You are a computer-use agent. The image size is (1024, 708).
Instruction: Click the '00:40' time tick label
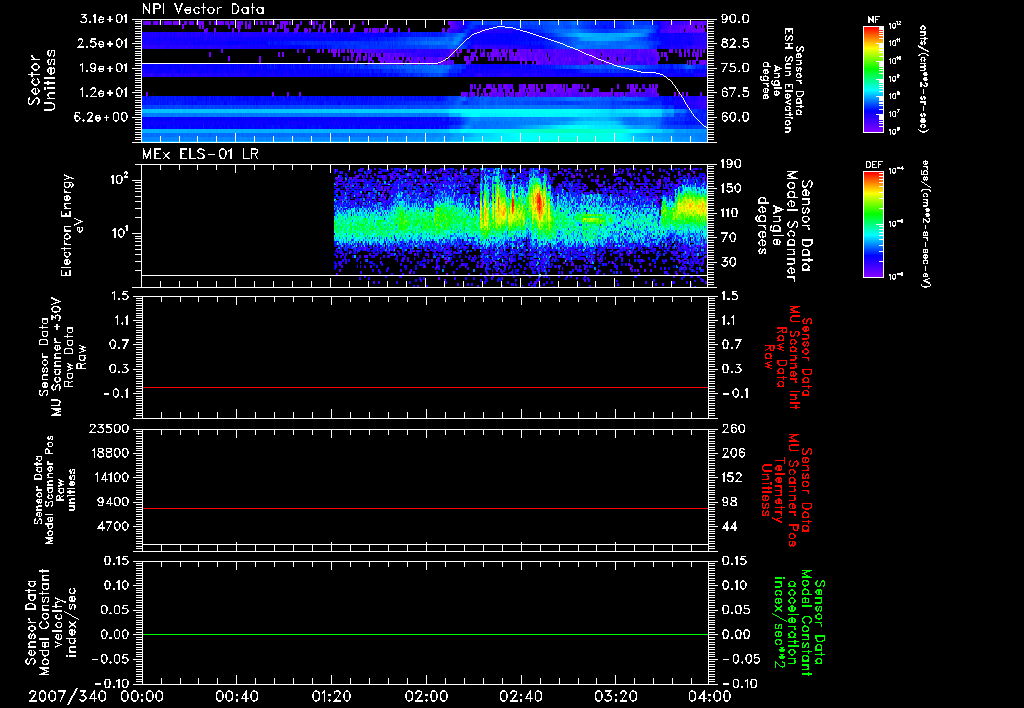pyautogui.click(x=236, y=696)
